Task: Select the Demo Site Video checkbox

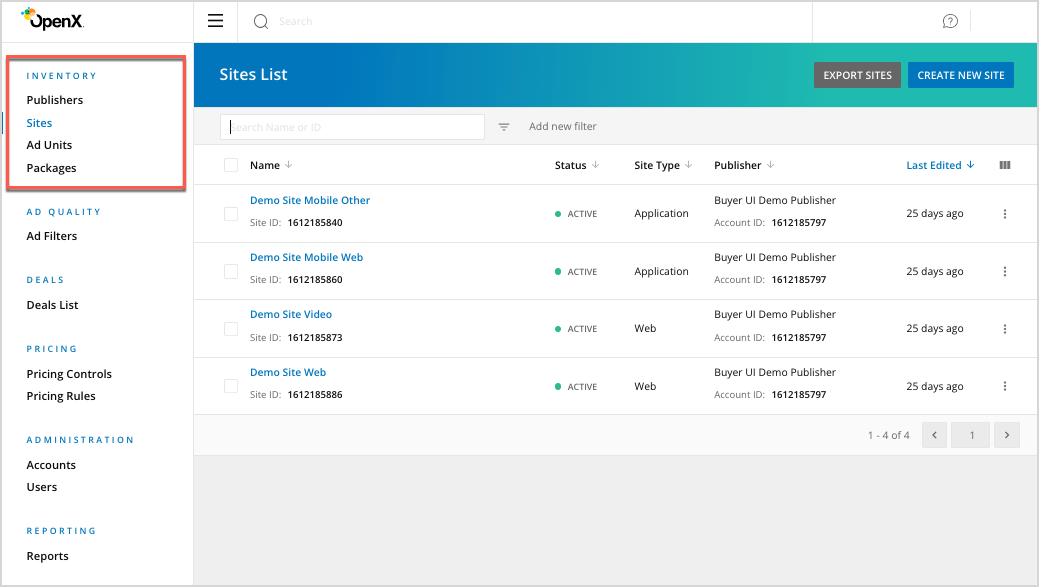Action: click(x=231, y=329)
